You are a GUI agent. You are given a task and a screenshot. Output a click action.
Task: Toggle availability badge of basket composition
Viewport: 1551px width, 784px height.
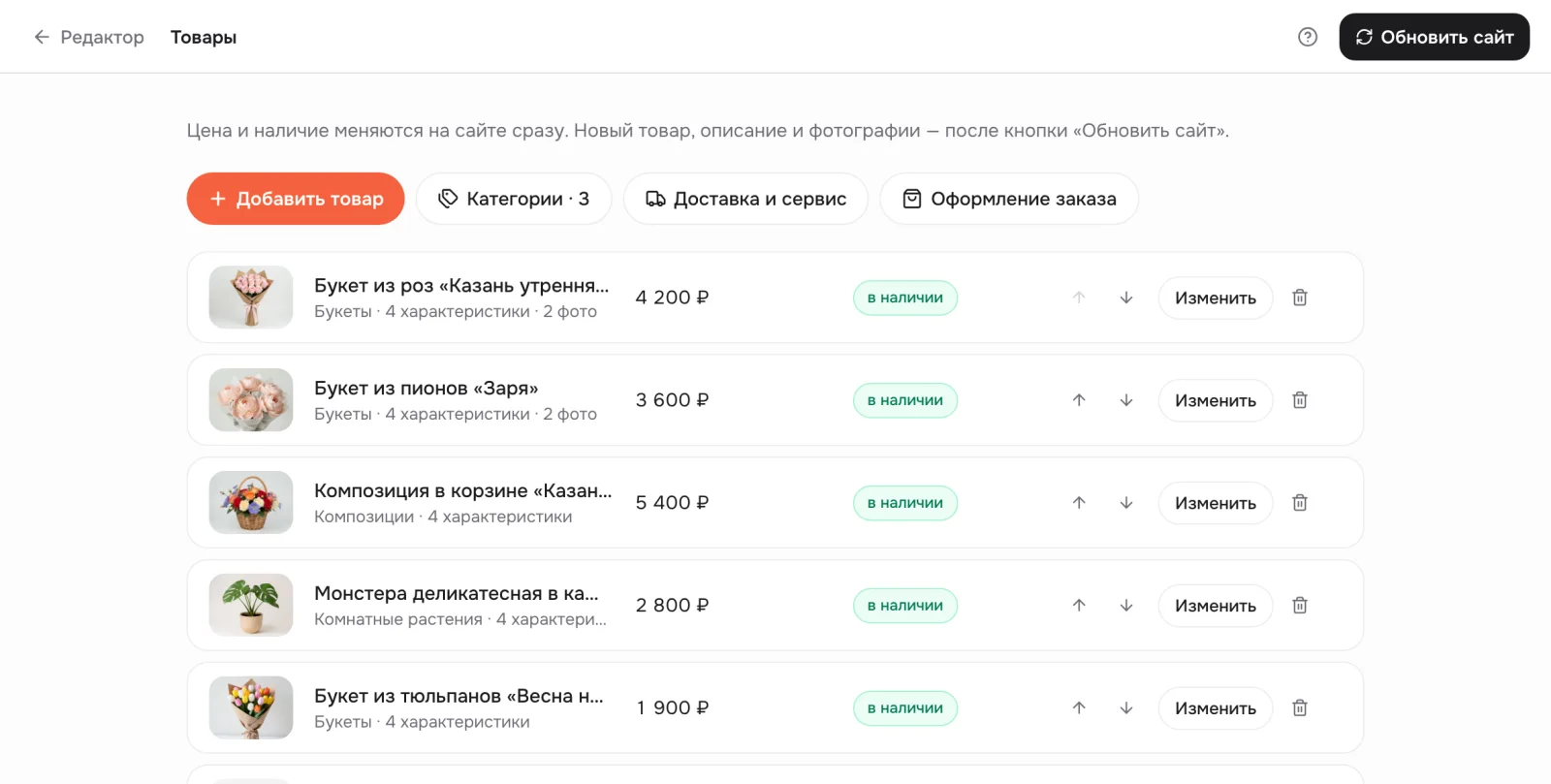coord(905,503)
